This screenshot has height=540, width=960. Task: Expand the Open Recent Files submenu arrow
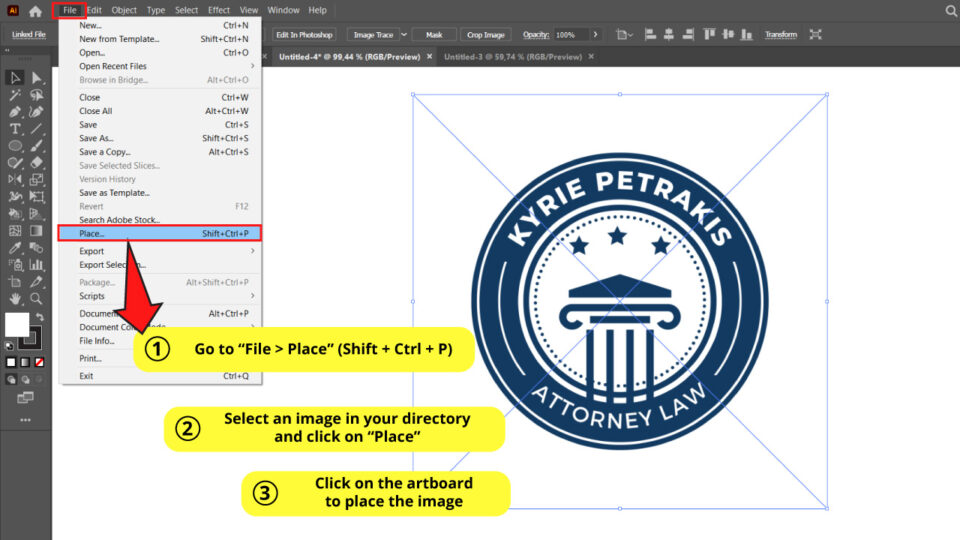pos(252,66)
